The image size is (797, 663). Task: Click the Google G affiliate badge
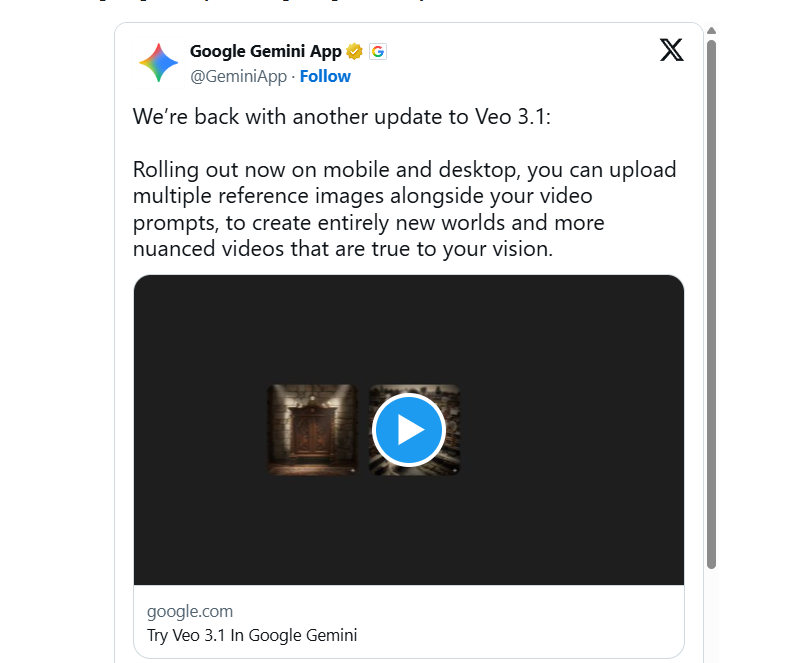pos(378,51)
